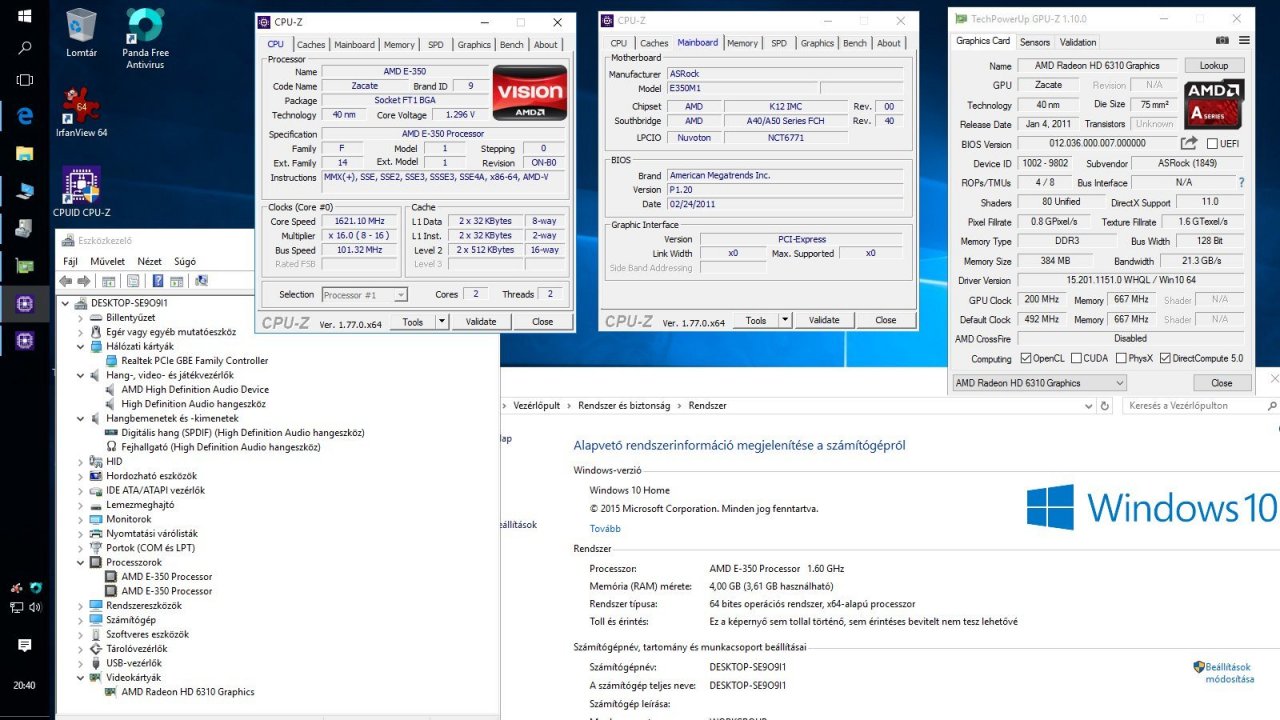Click the scan hardware changes toolbar icon
This screenshot has height=720, width=1280.
202,281
